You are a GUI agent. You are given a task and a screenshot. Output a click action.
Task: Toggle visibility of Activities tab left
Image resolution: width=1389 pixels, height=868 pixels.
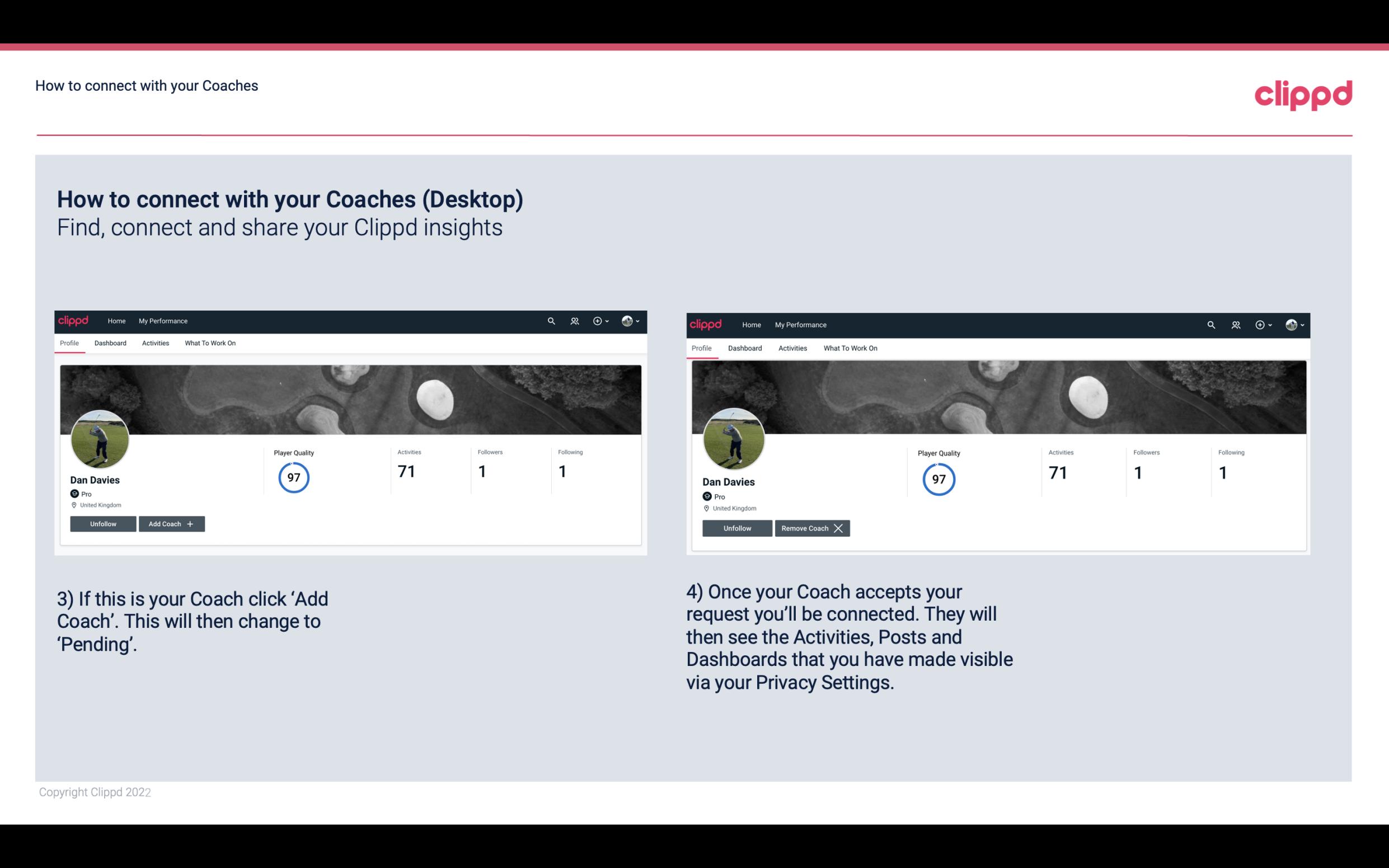pyautogui.click(x=155, y=343)
